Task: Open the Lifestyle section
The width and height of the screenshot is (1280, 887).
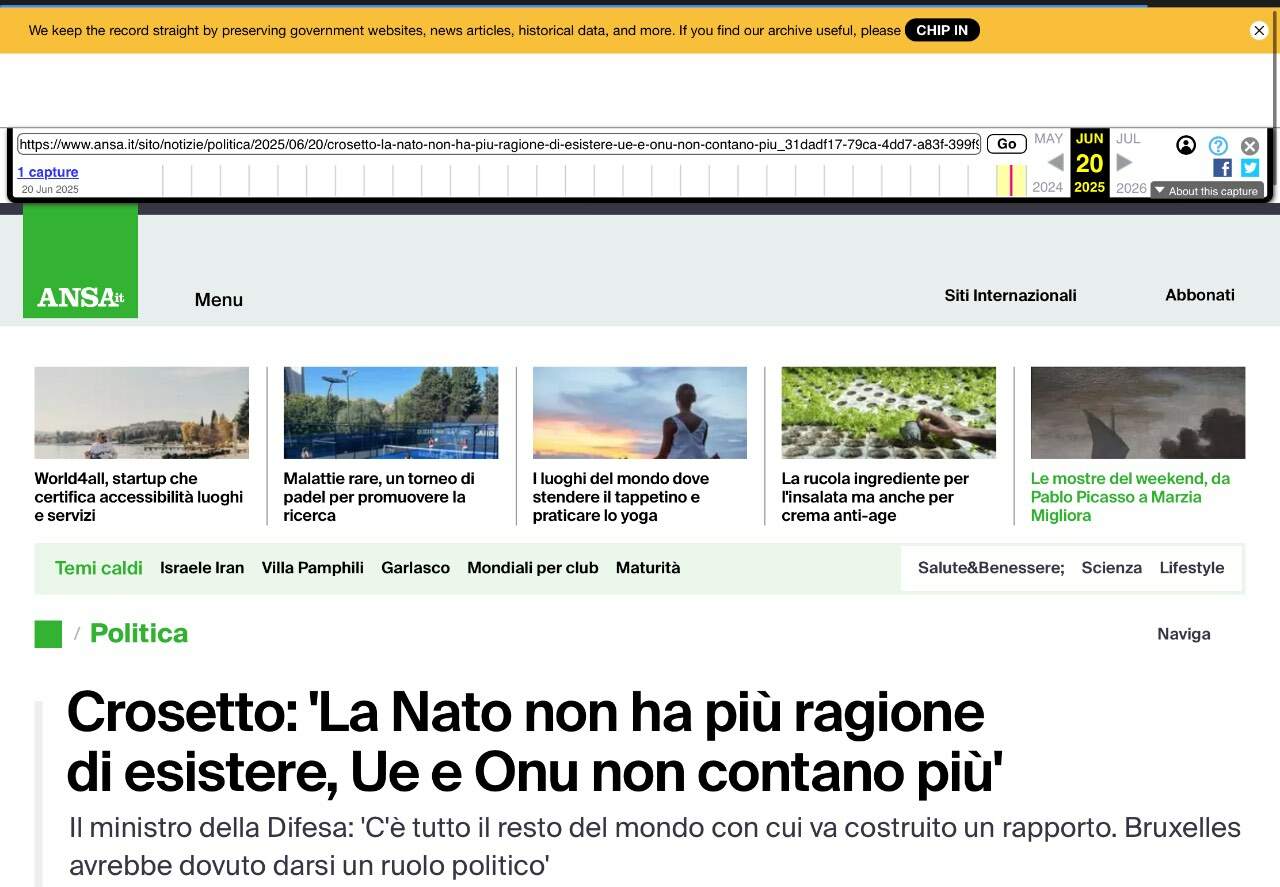Action: [1192, 568]
